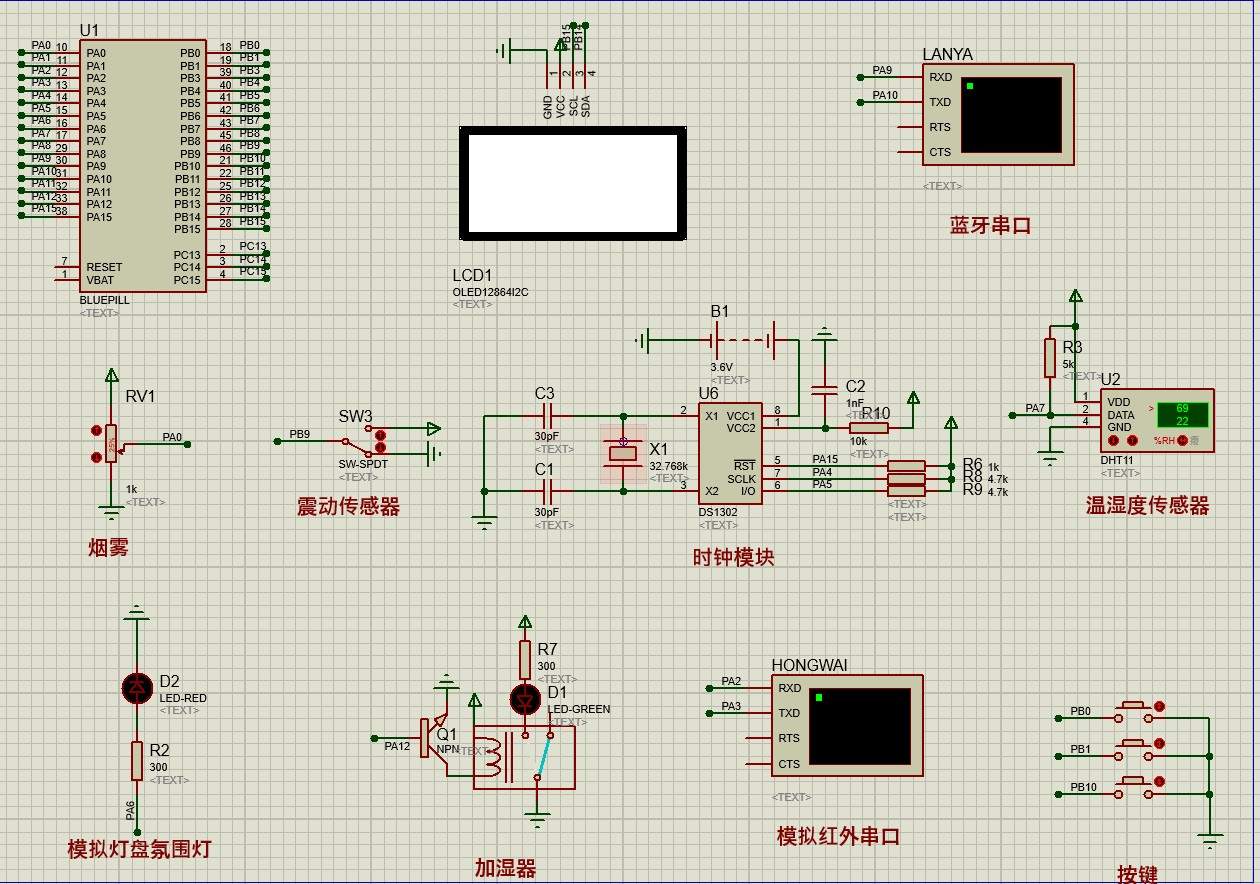Image resolution: width=1260 pixels, height=884 pixels.
Task: Click the 按键 label
Action: tap(1137, 874)
